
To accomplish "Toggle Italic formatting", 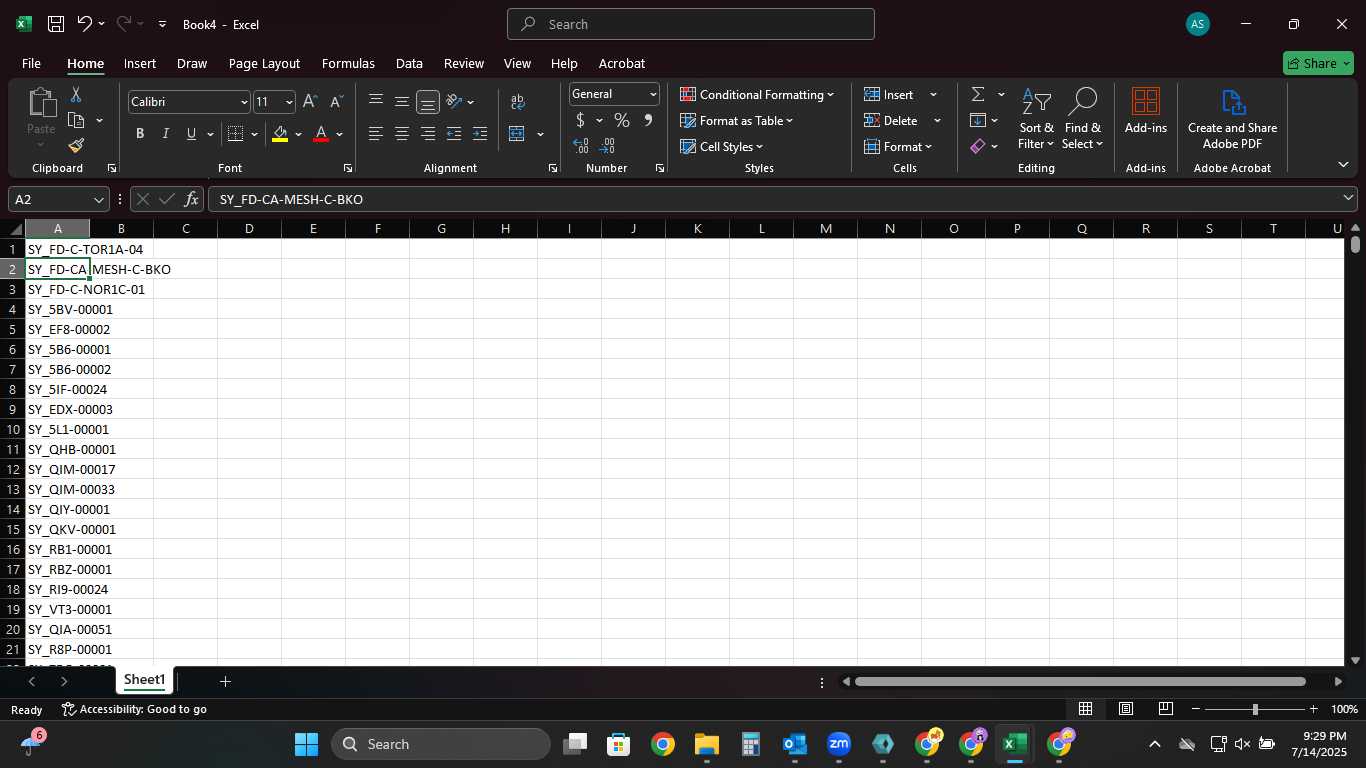I will tap(166, 134).
